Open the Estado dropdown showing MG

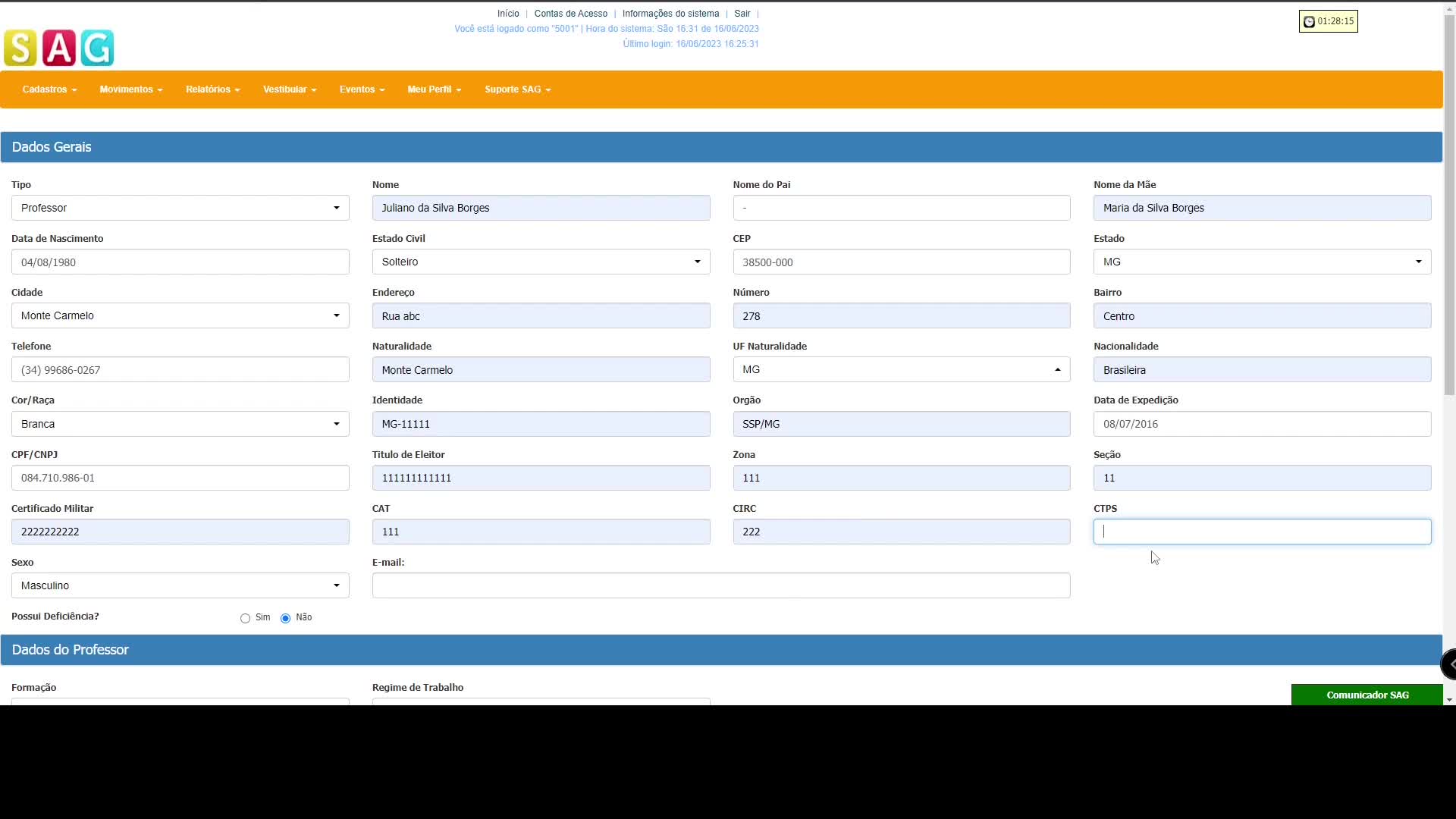click(x=1262, y=262)
